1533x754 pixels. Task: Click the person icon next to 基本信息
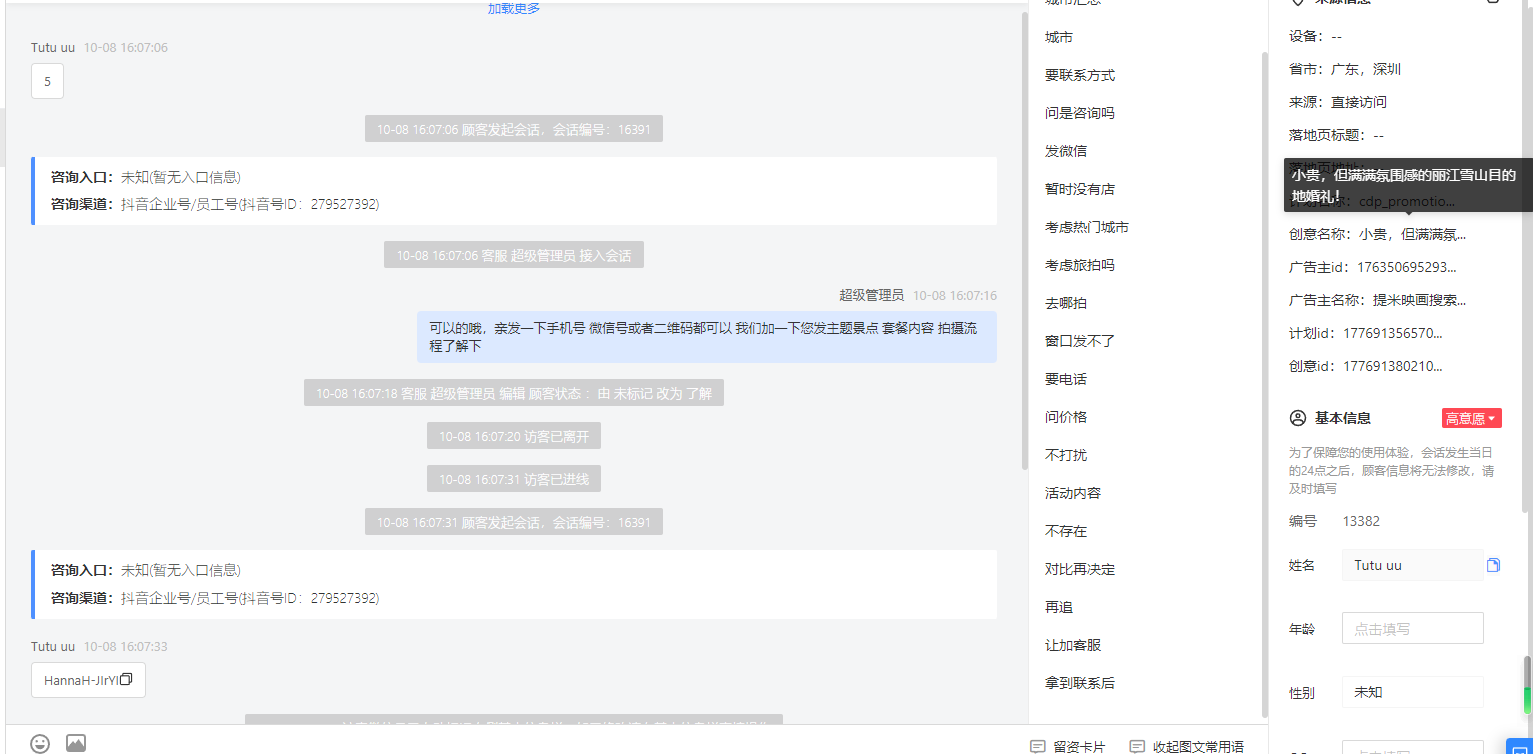1298,418
